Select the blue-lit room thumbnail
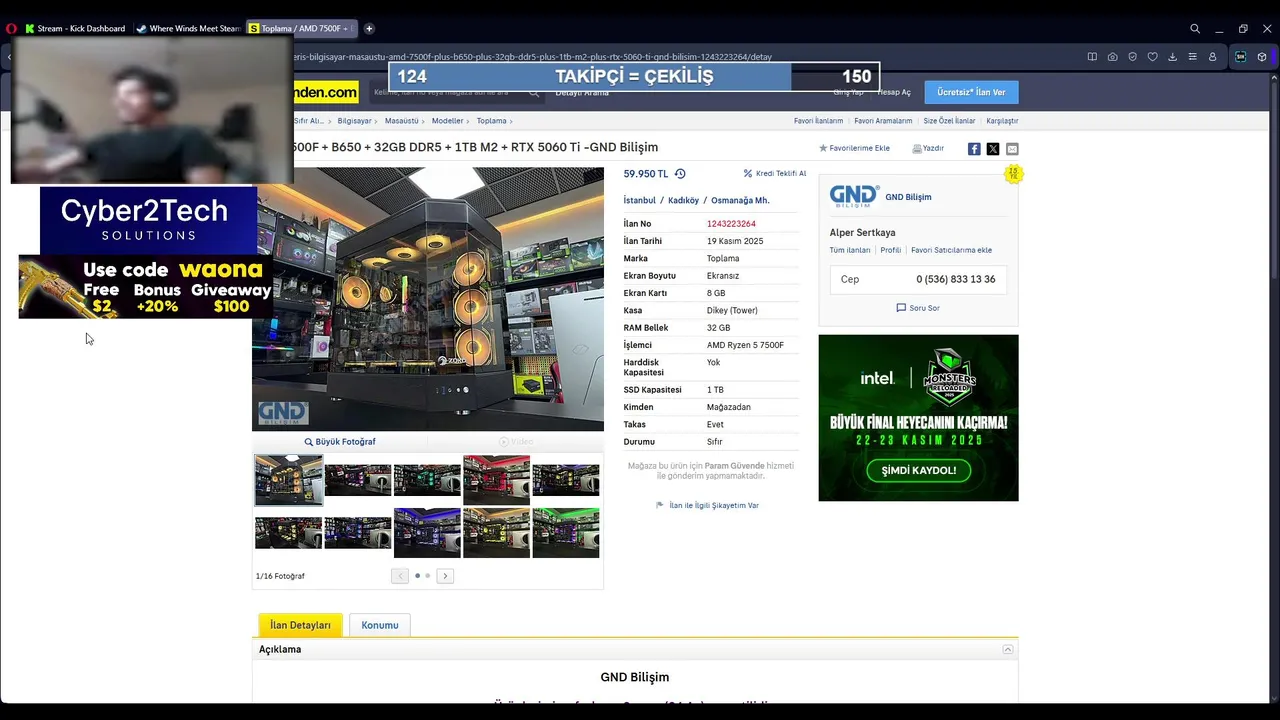The width and height of the screenshot is (1280, 720). (x=427, y=532)
